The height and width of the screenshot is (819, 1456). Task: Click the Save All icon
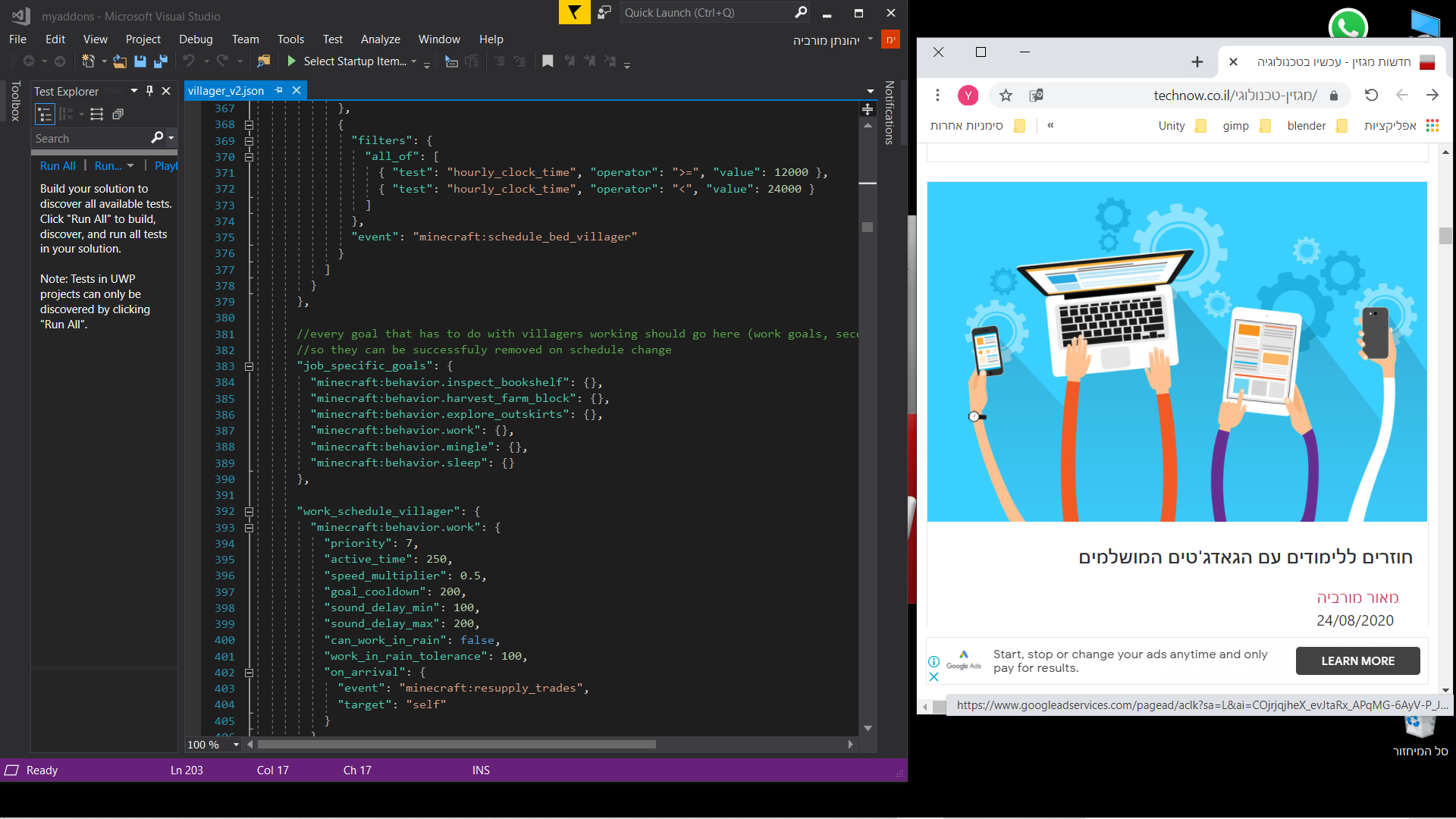point(161,61)
